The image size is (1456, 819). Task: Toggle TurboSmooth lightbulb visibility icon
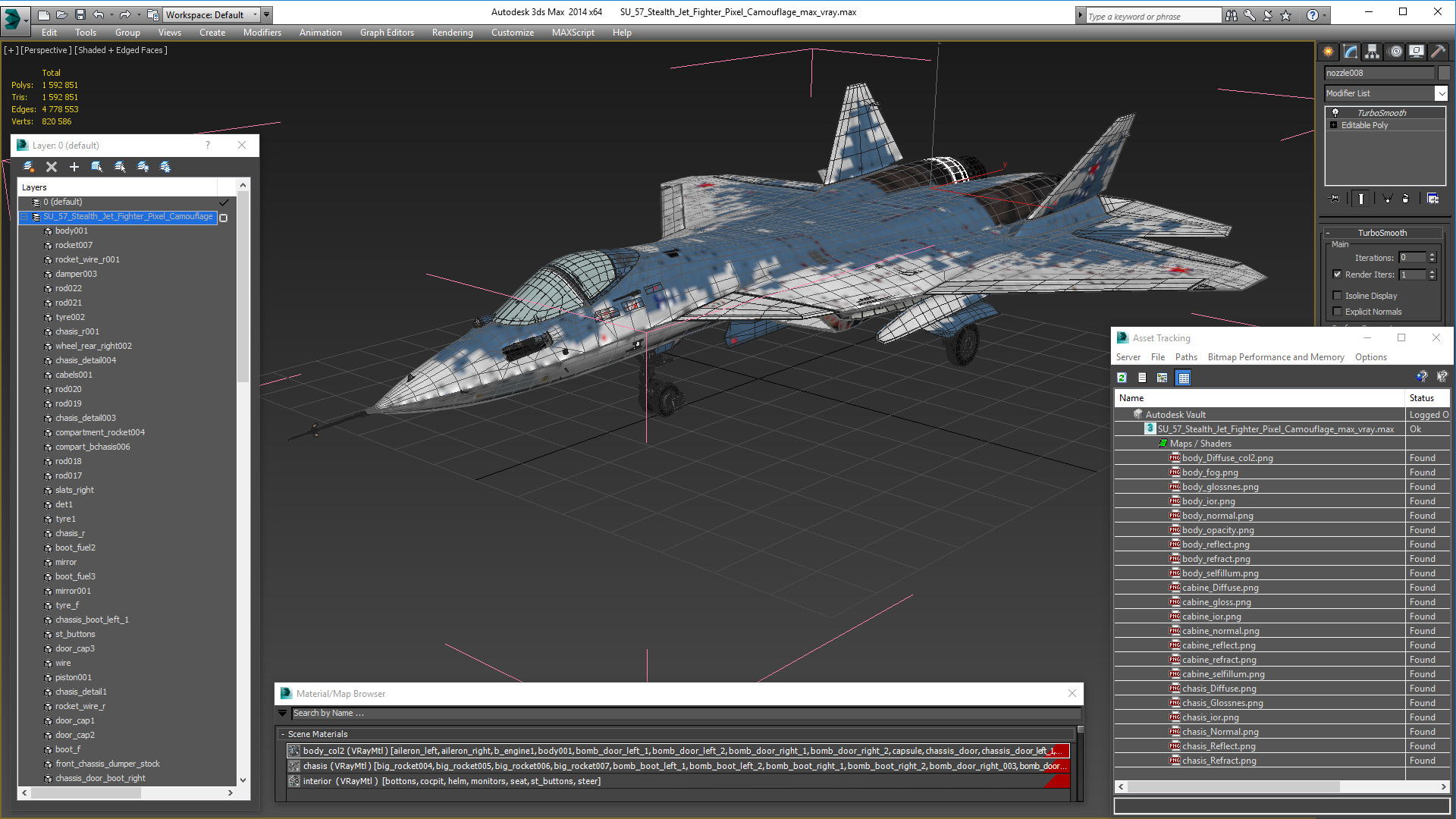click(1335, 113)
